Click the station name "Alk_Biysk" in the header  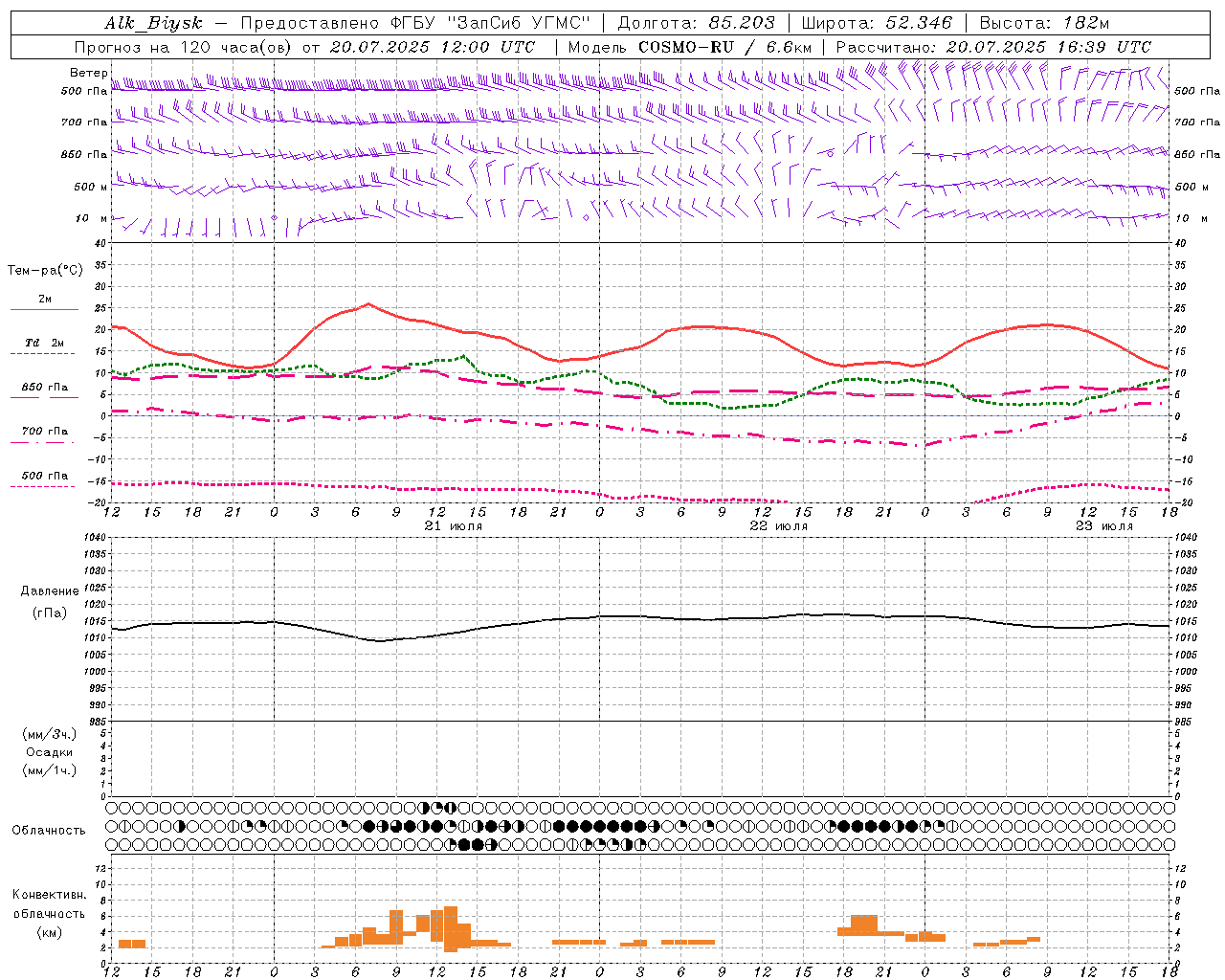click(154, 23)
